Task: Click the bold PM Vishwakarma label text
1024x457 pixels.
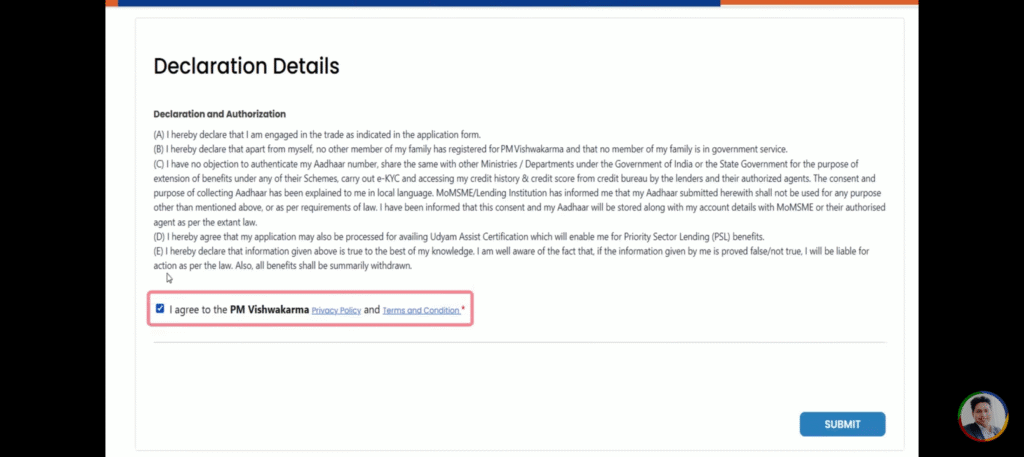Action: pyautogui.click(x=269, y=310)
